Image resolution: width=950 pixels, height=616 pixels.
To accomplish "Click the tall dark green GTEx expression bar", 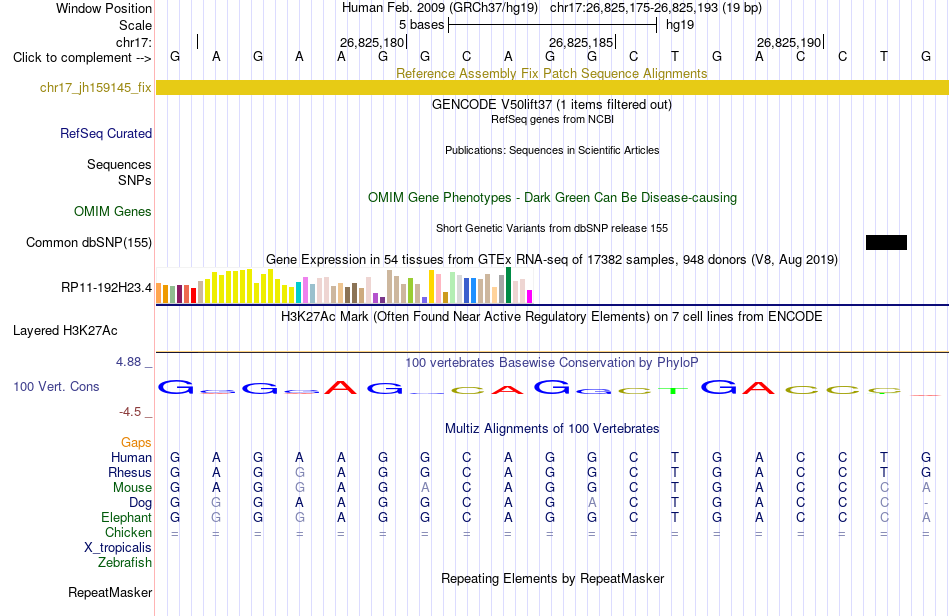I will [x=508, y=285].
